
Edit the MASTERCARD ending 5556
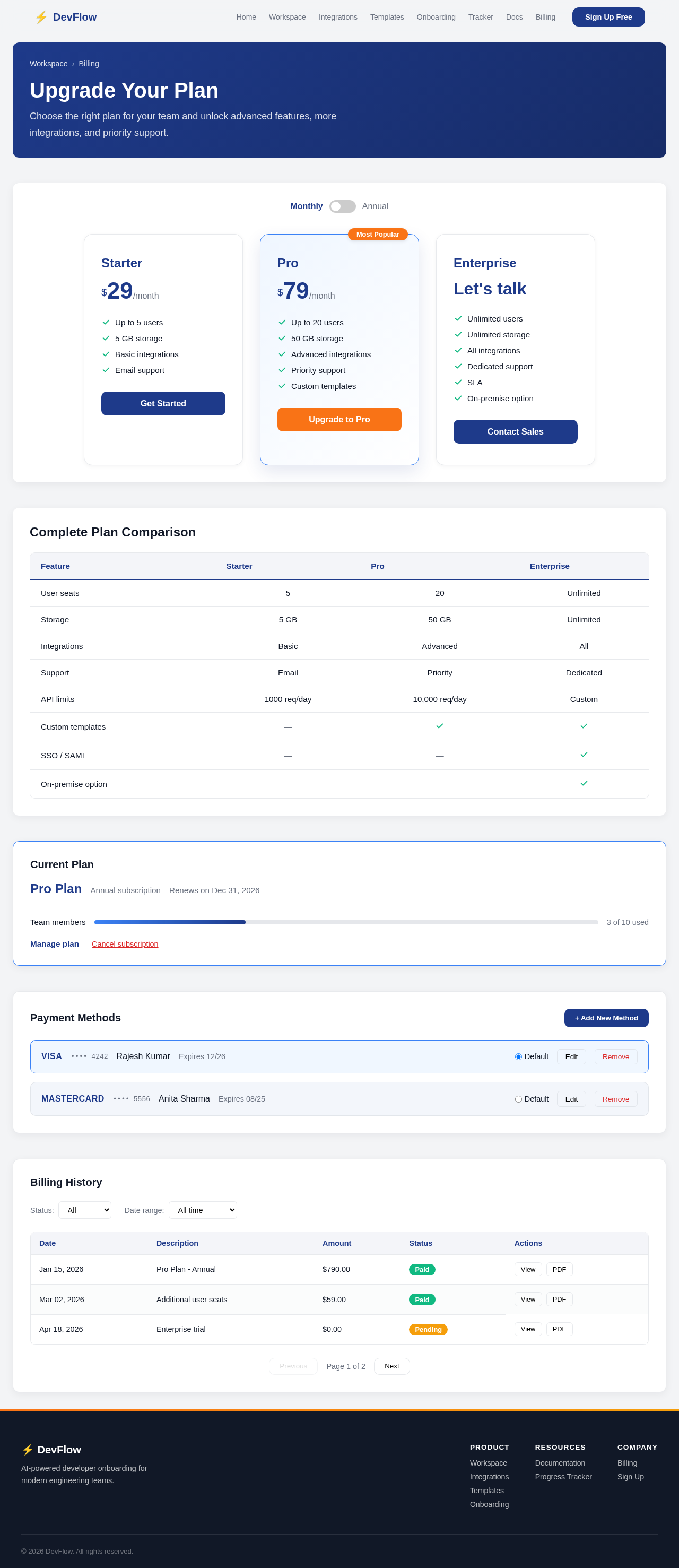(x=571, y=1099)
